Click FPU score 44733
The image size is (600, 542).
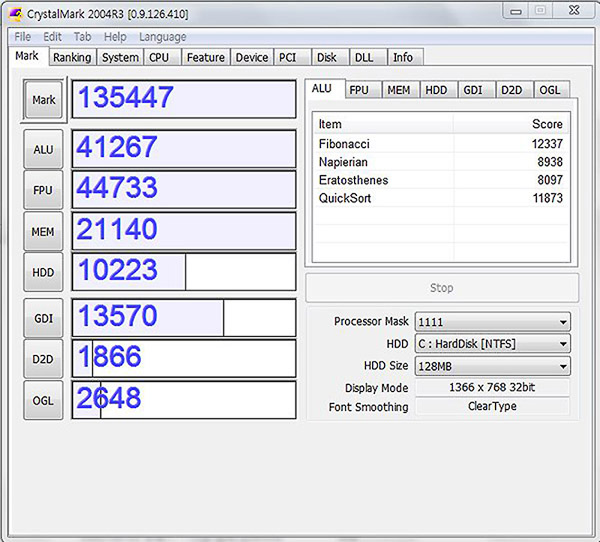[x=184, y=189]
